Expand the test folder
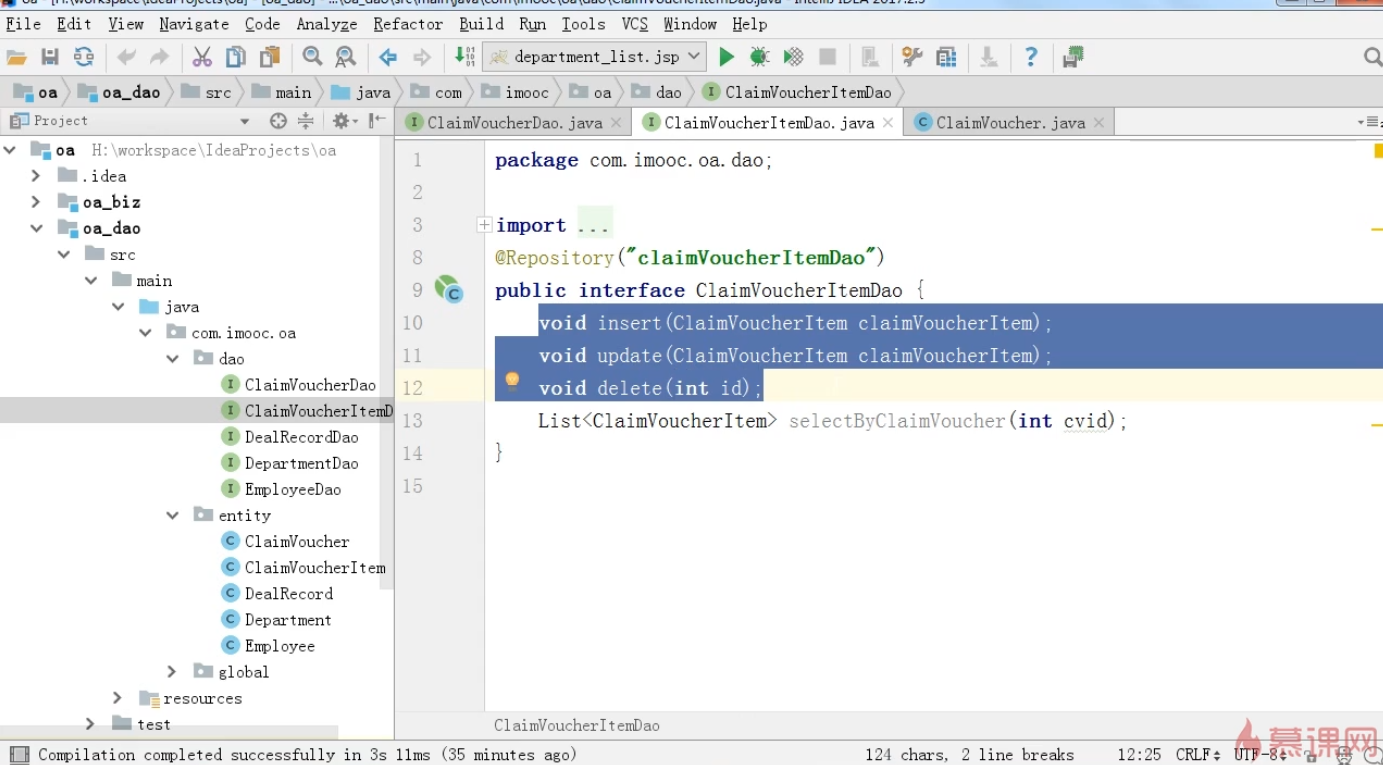The width and height of the screenshot is (1383, 765). pos(90,724)
